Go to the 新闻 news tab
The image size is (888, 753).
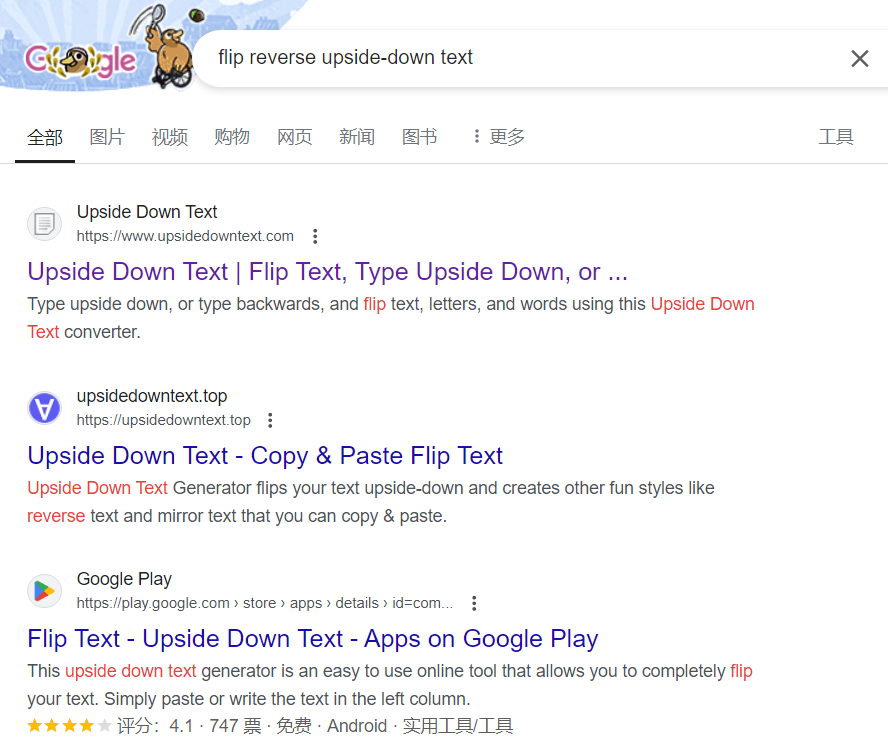pyautogui.click(x=357, y=137)
